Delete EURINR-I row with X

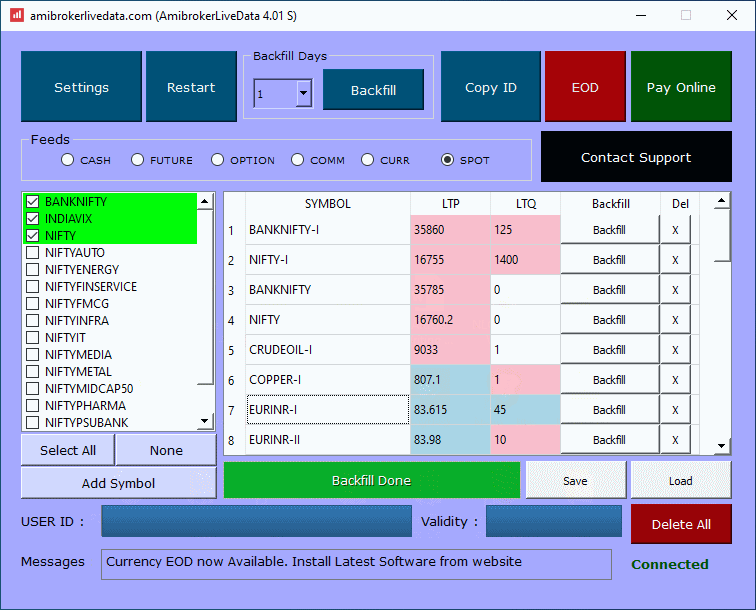675,409
